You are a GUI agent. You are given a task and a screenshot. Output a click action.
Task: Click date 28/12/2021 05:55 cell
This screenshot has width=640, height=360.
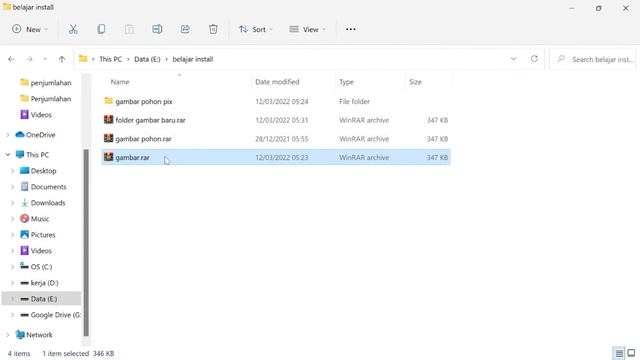[x=282, y=139]
